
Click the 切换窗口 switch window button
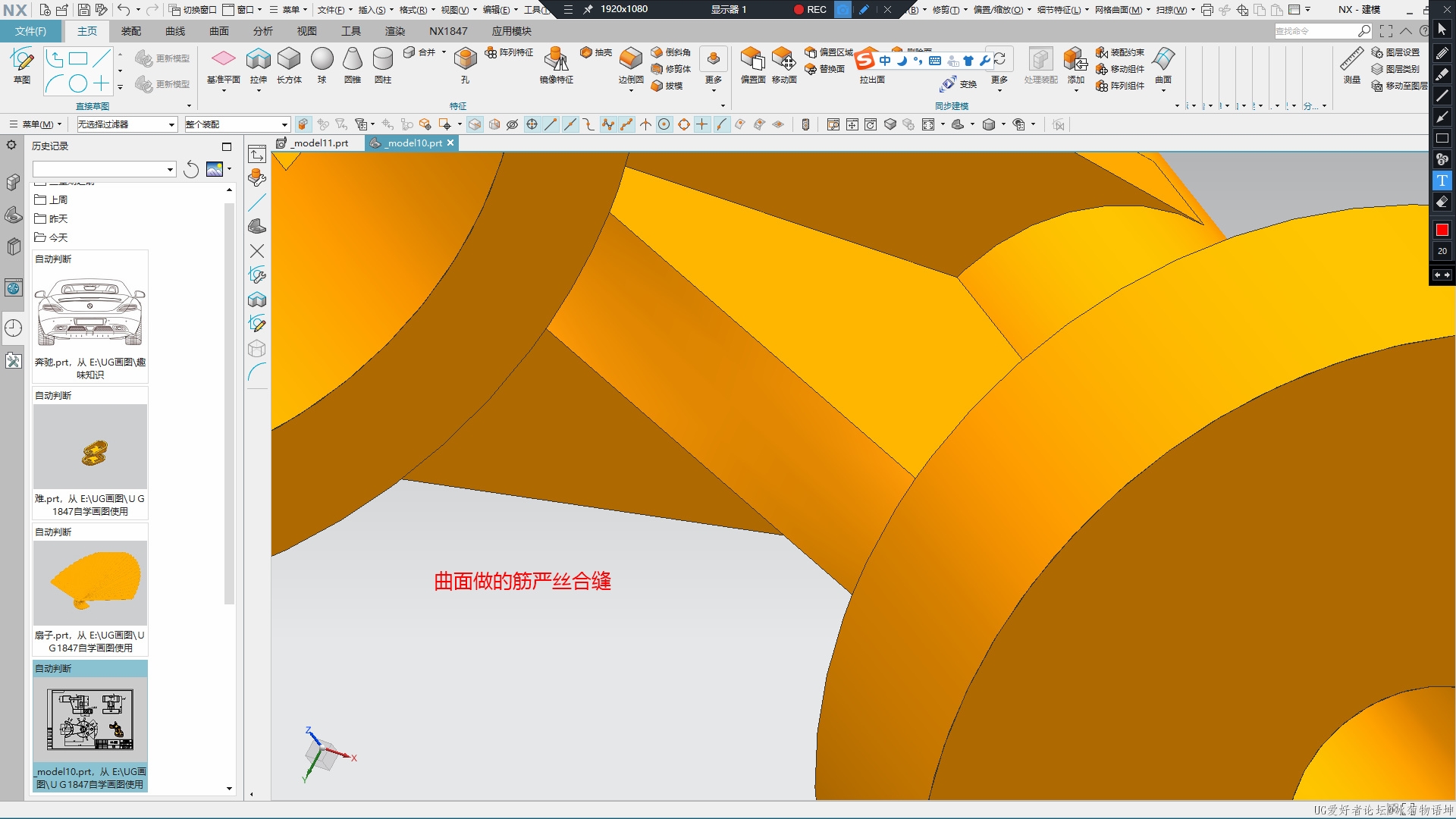coord(193,10)
